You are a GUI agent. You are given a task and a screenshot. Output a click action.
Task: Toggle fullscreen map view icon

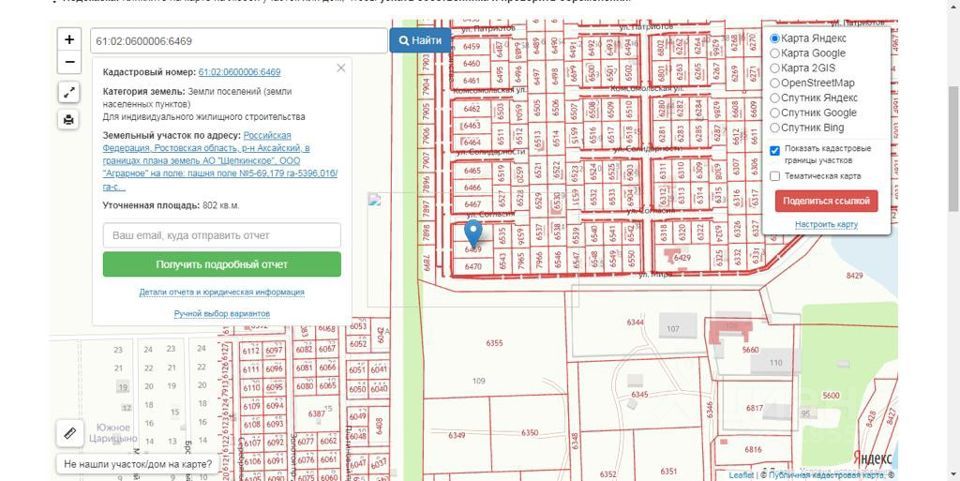click(69, 93)
